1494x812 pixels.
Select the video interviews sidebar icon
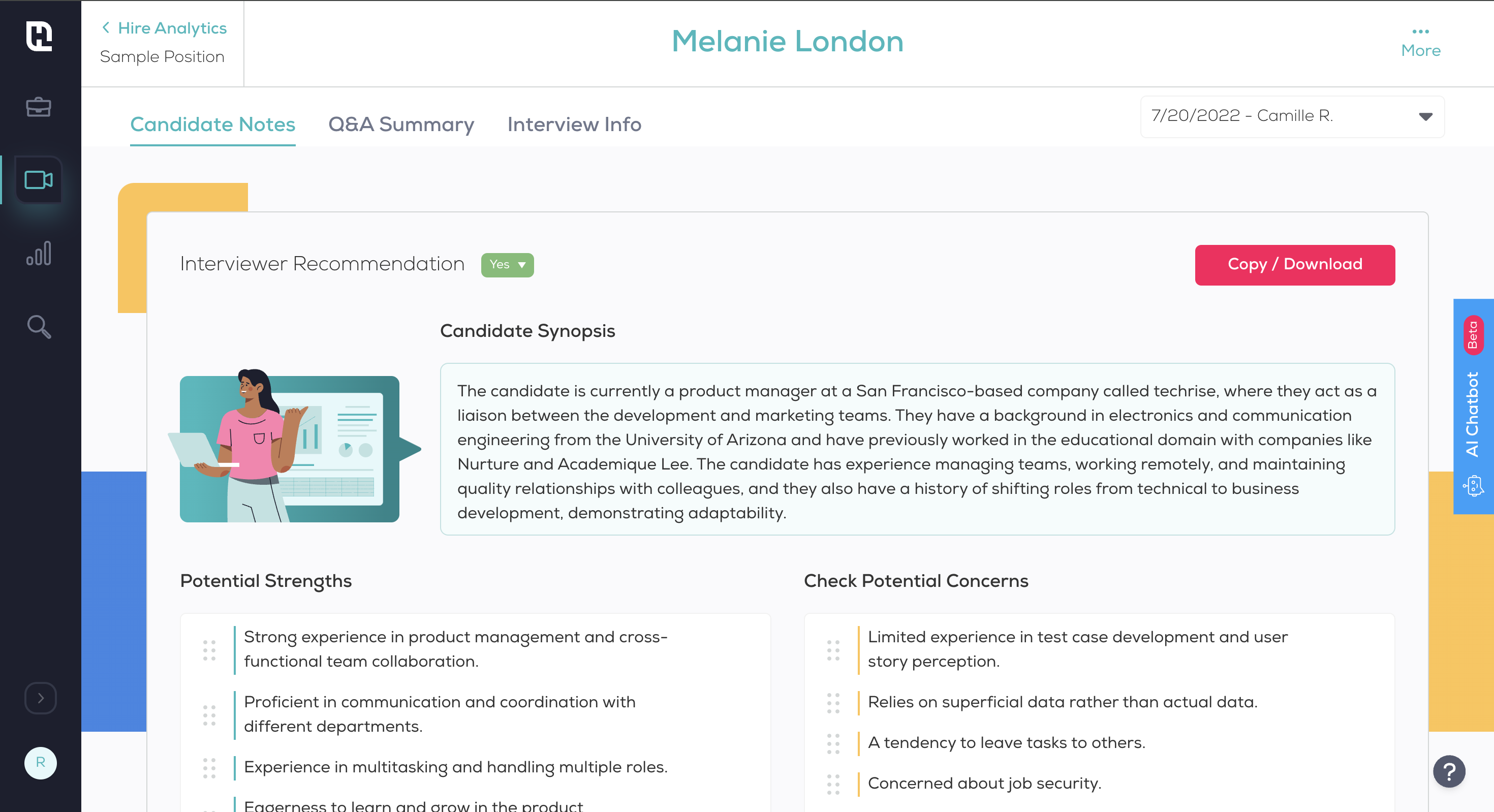point(39,180)
